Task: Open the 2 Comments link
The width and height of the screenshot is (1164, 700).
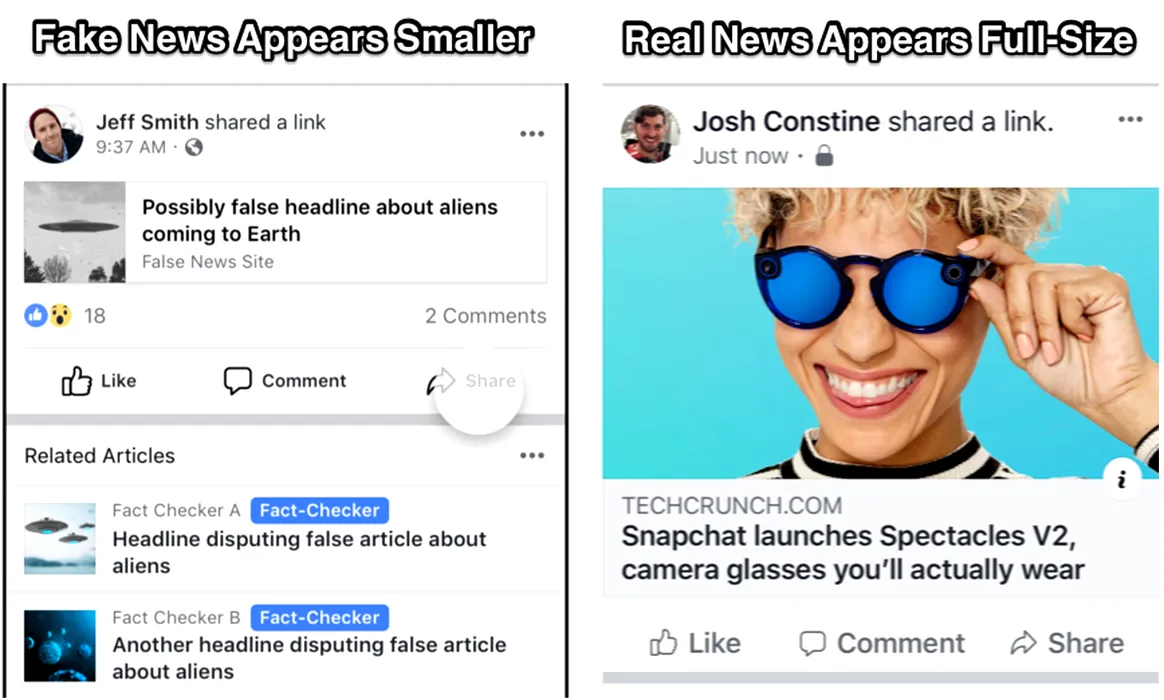Action: pyautogui.click(x=485, y=316)
